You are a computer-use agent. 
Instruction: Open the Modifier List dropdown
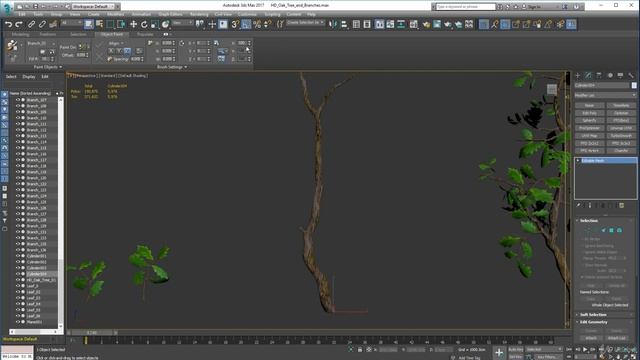[x=605, y=95]
